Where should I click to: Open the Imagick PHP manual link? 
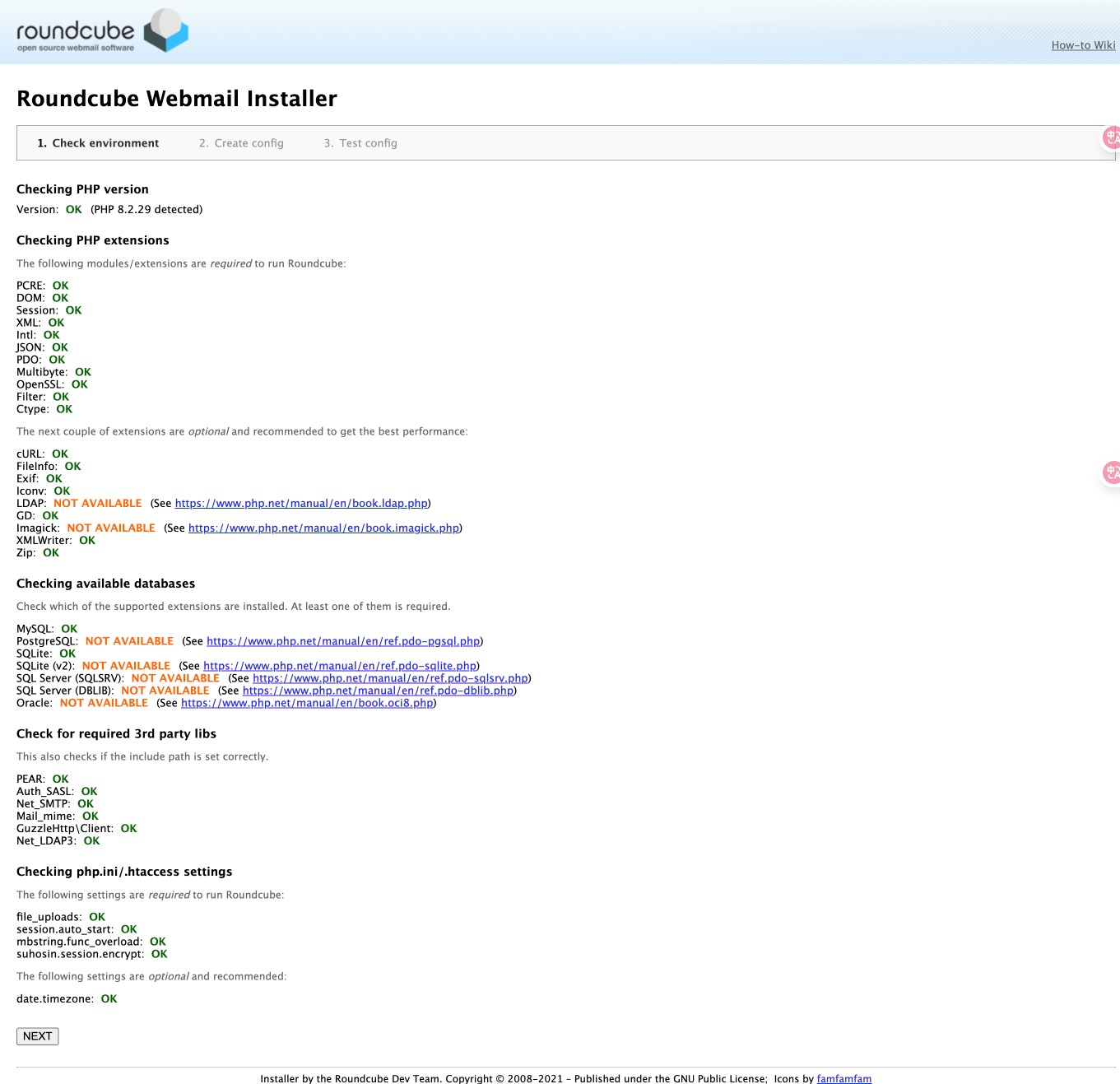coord(323,528)
